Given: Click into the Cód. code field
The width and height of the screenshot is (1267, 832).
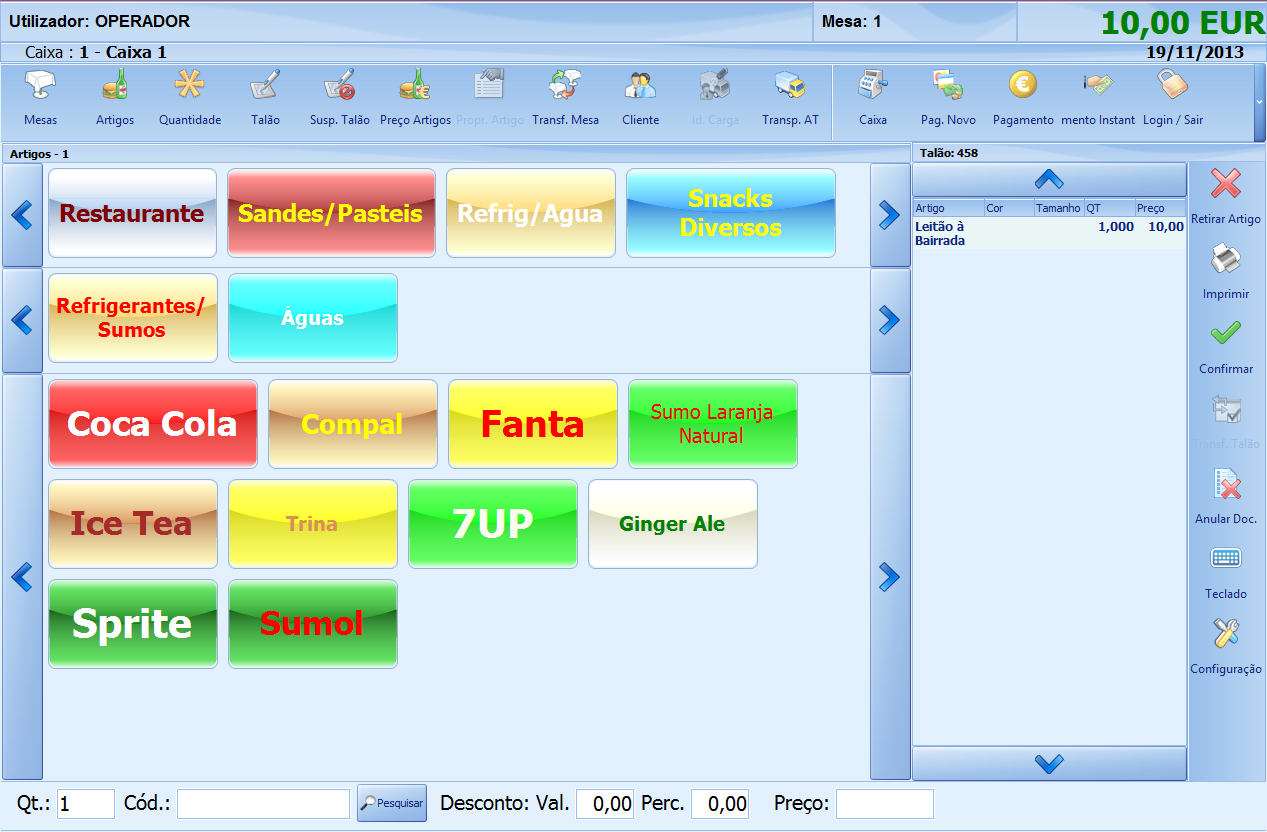Looking at the screenshot, I should pos(263,803).
